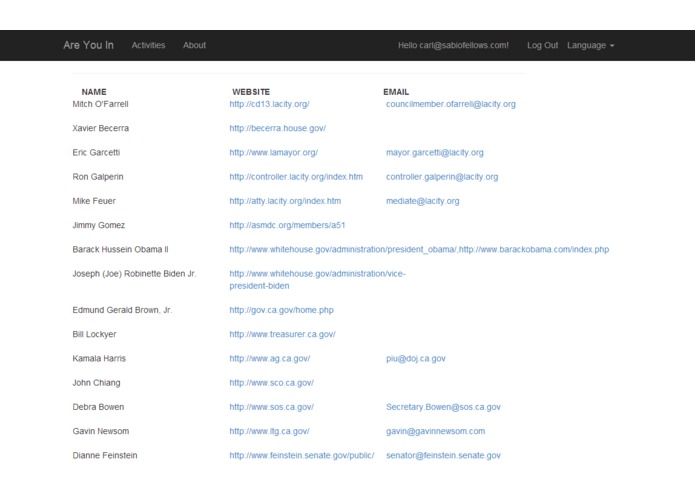Open http://www.ltg.ca.gov/ link
695x494 pixels.
coord(269,431)
